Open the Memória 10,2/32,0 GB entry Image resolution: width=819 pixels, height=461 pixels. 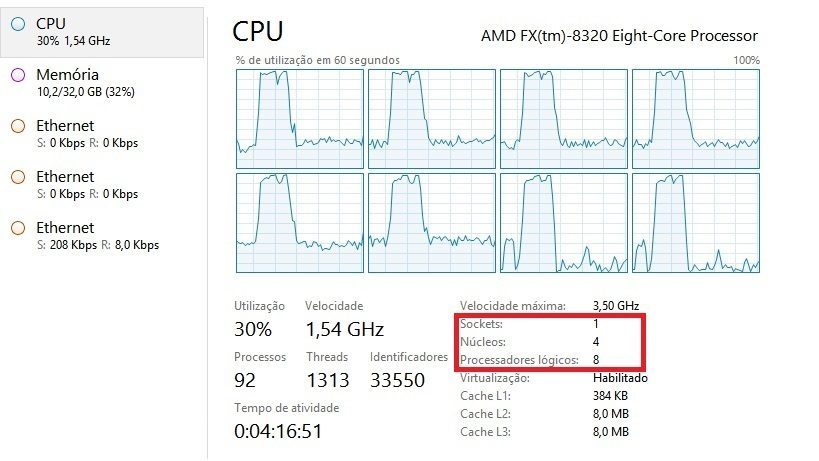click(102, 82)
